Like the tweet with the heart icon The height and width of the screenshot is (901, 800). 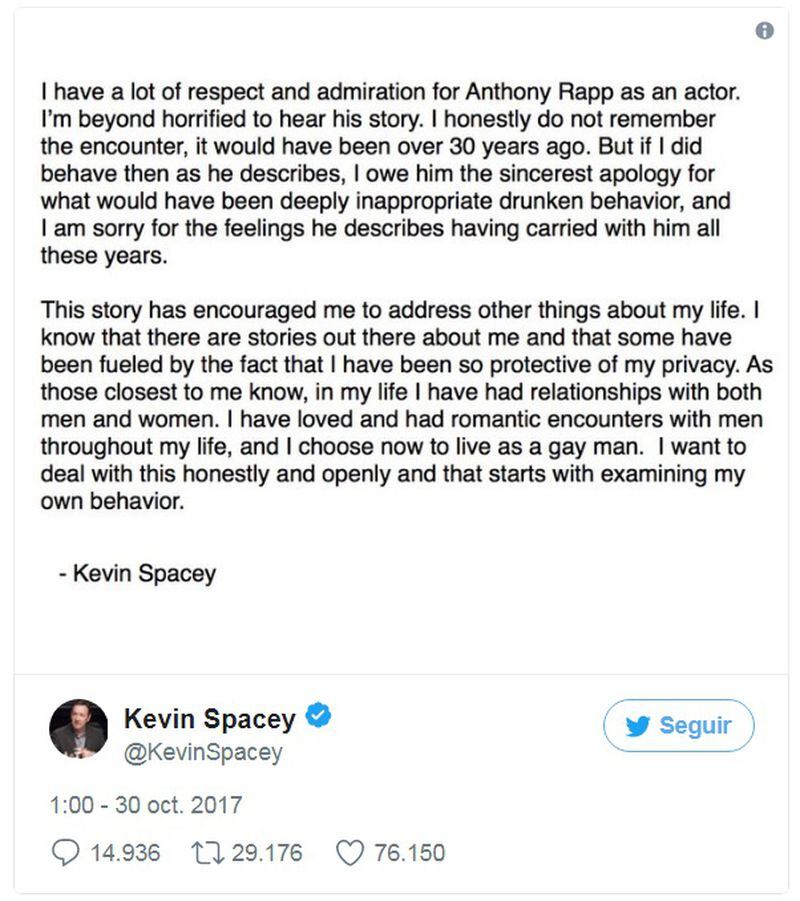pyautogui.click(x=350, y=853)
